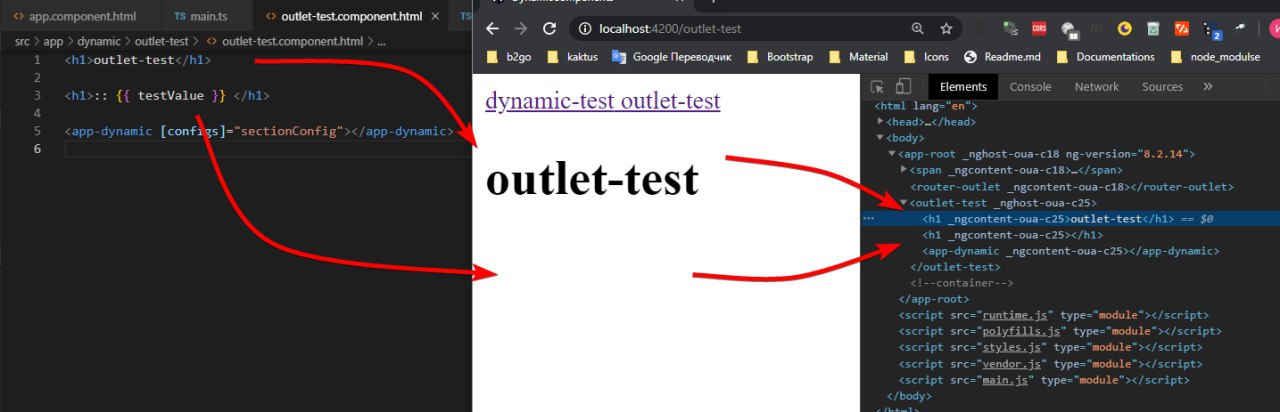Screen dimensions: 1280x412
Task: Click the orange-red slash extension icon
Action: tap(1181, 29)
